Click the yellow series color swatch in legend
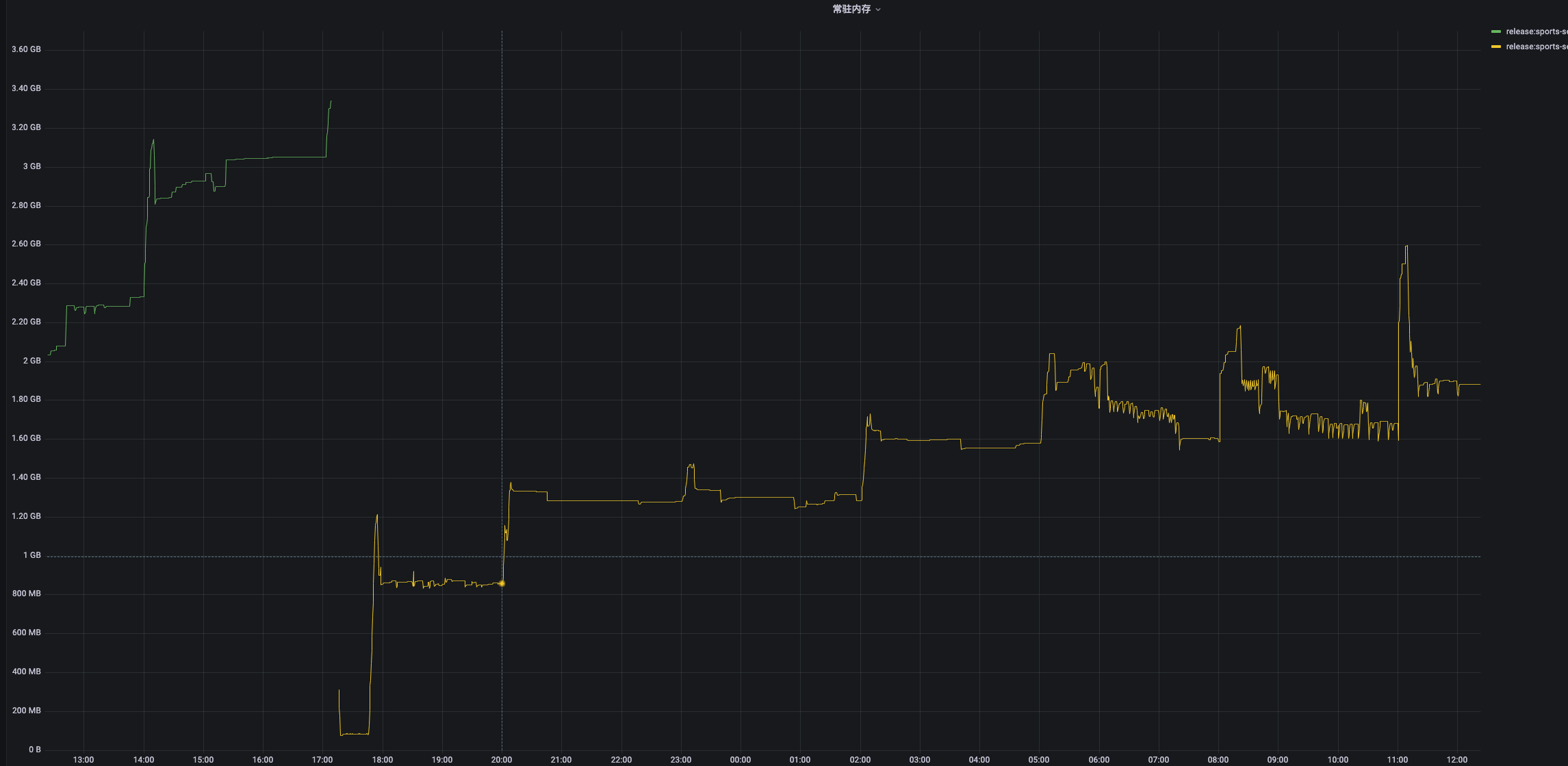Image resolution: width=1568 pixels, height=766 pixels. (1496, 47)
